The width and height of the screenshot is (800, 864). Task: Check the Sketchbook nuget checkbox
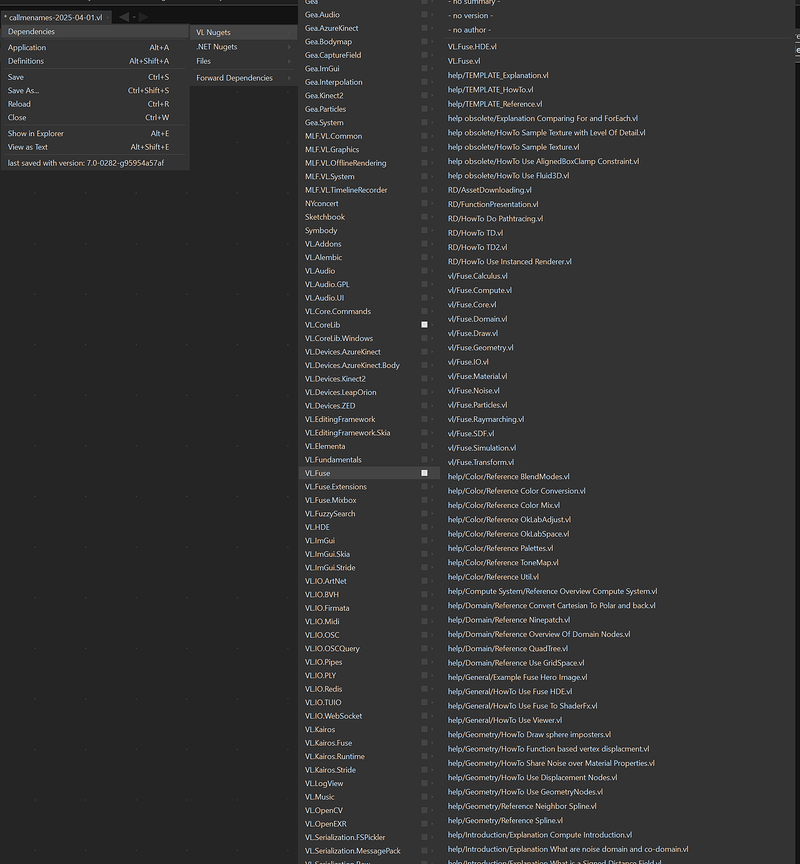pyautogui.click(x=424, y=217)
